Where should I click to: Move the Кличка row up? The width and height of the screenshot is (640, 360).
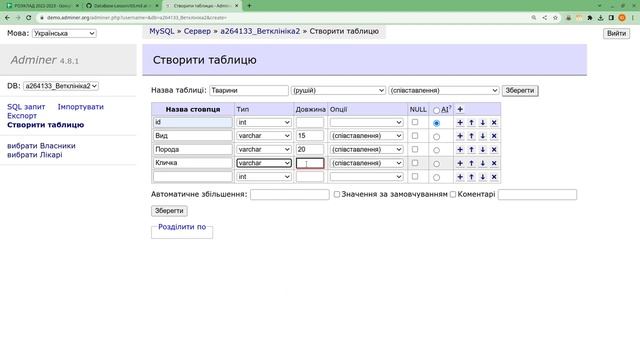click(x=471, y=163)
